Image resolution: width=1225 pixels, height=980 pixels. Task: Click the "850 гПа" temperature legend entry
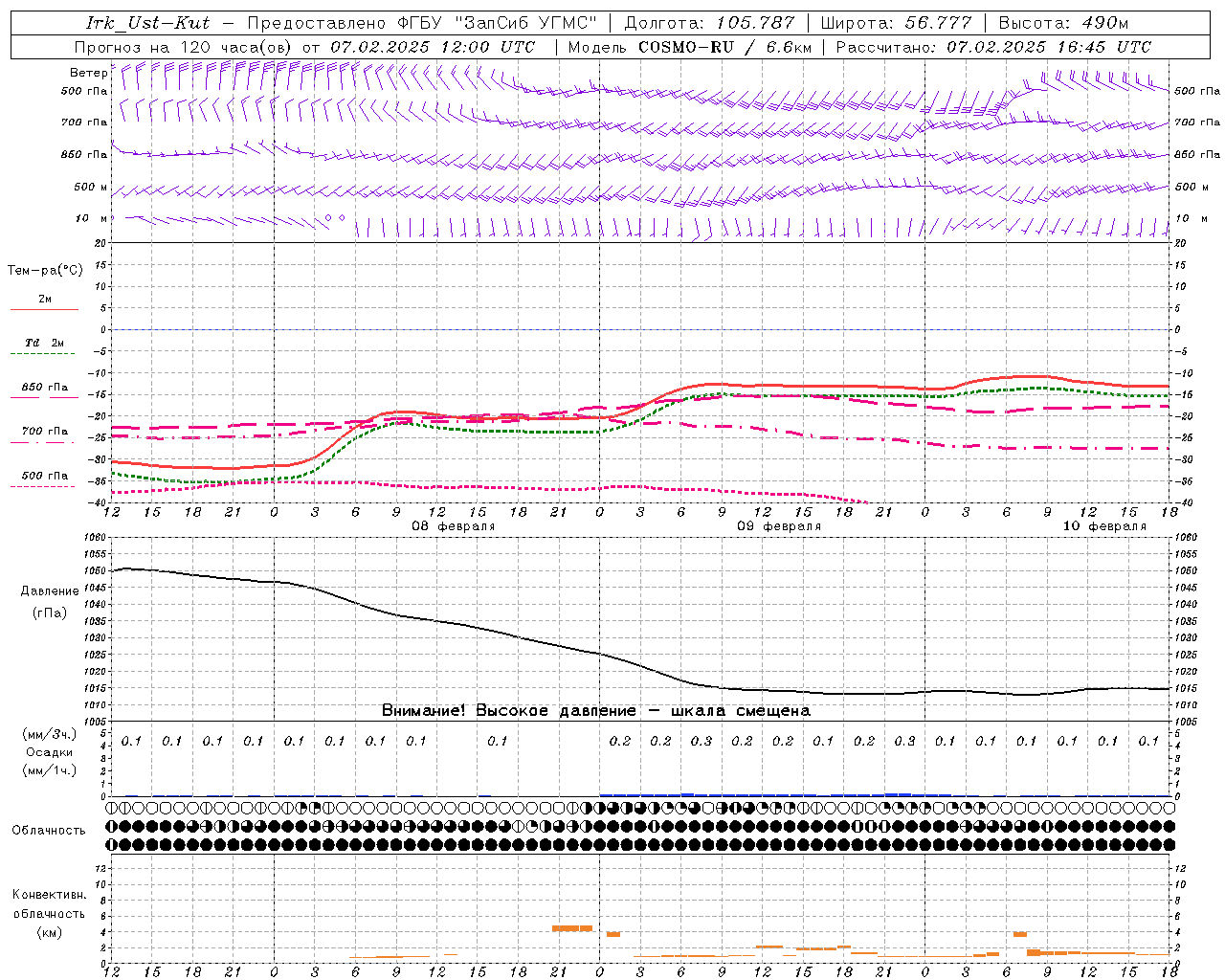click(x=45, y=388)
